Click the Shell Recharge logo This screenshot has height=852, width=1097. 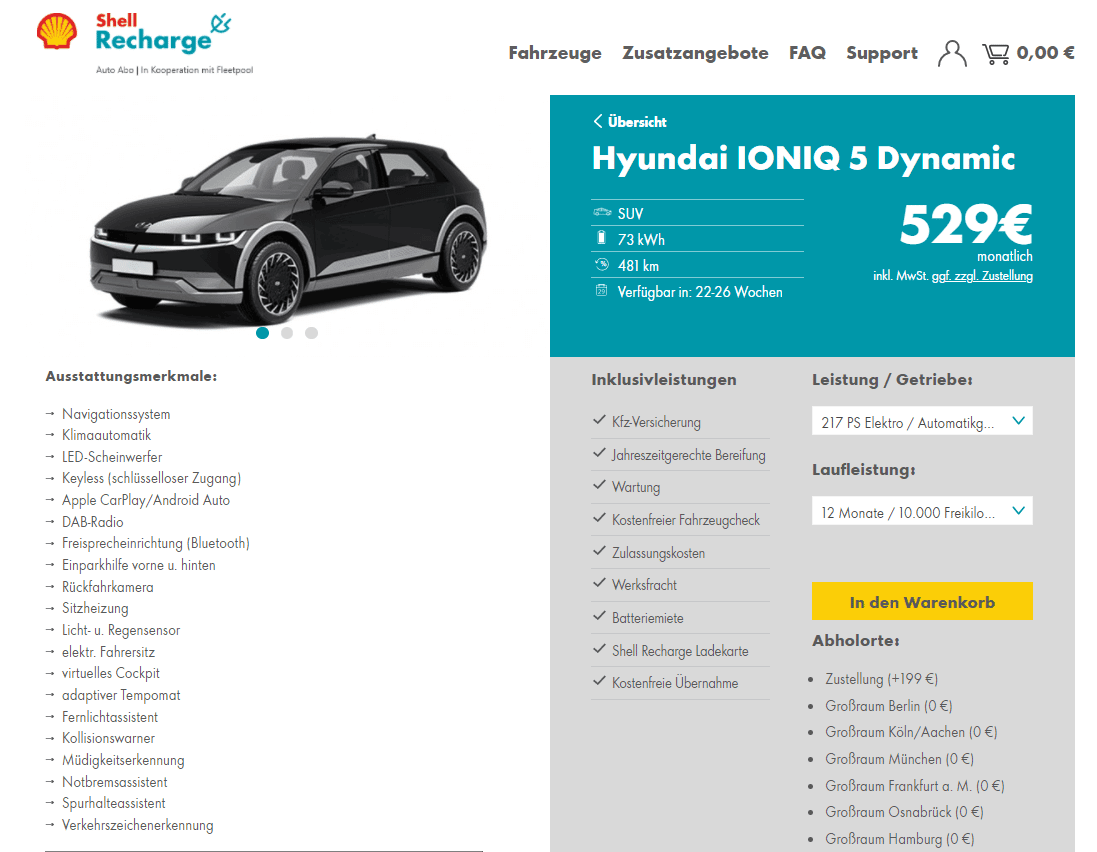145,43
